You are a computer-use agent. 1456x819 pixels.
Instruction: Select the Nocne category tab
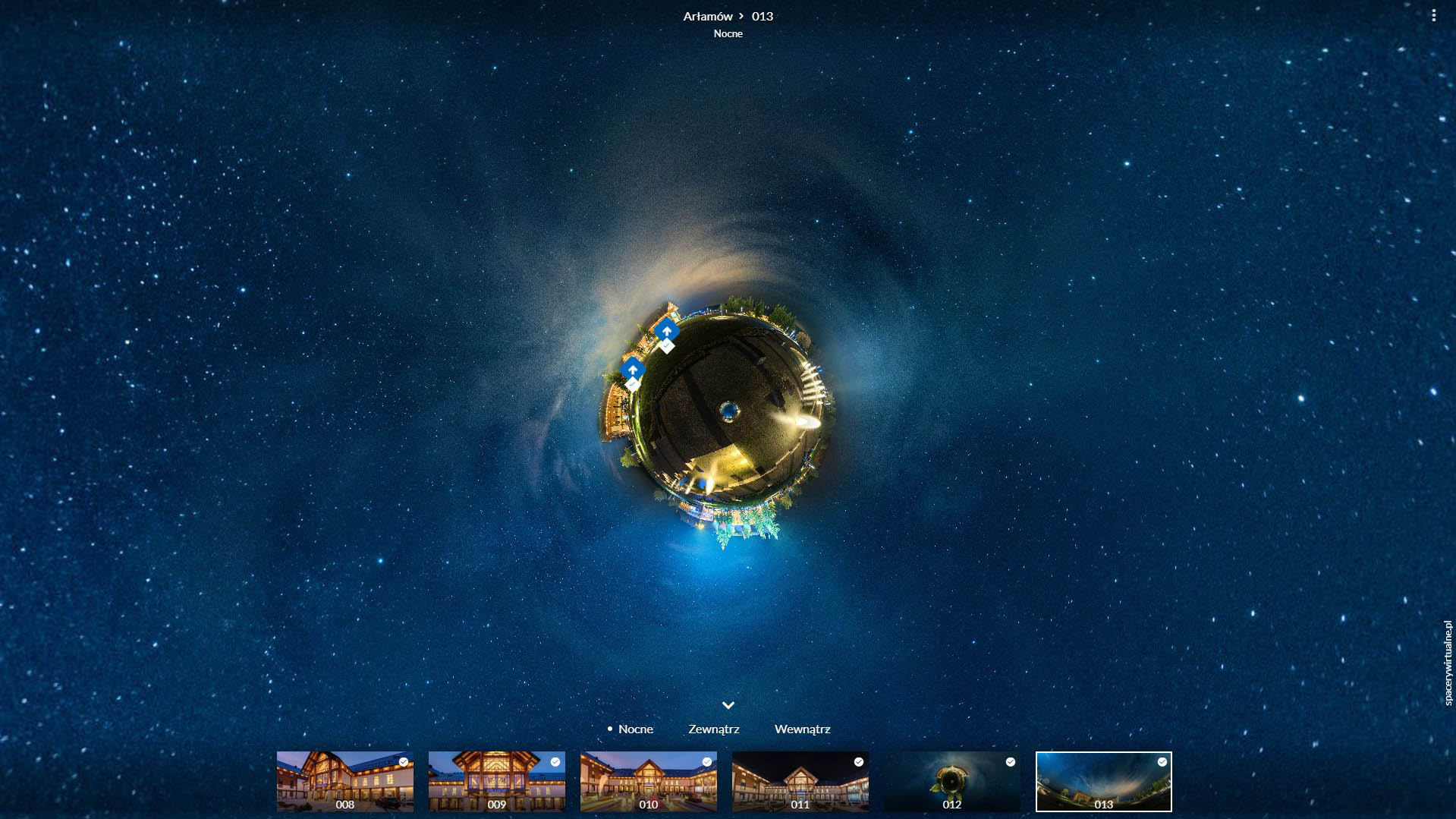coord(635,729)
